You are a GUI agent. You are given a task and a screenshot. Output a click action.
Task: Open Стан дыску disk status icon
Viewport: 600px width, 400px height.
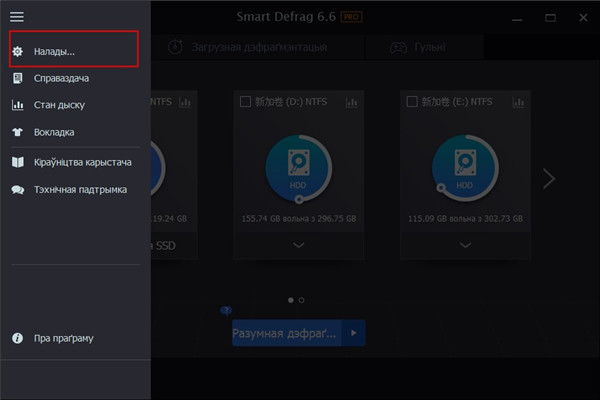[x=17, y=105]
